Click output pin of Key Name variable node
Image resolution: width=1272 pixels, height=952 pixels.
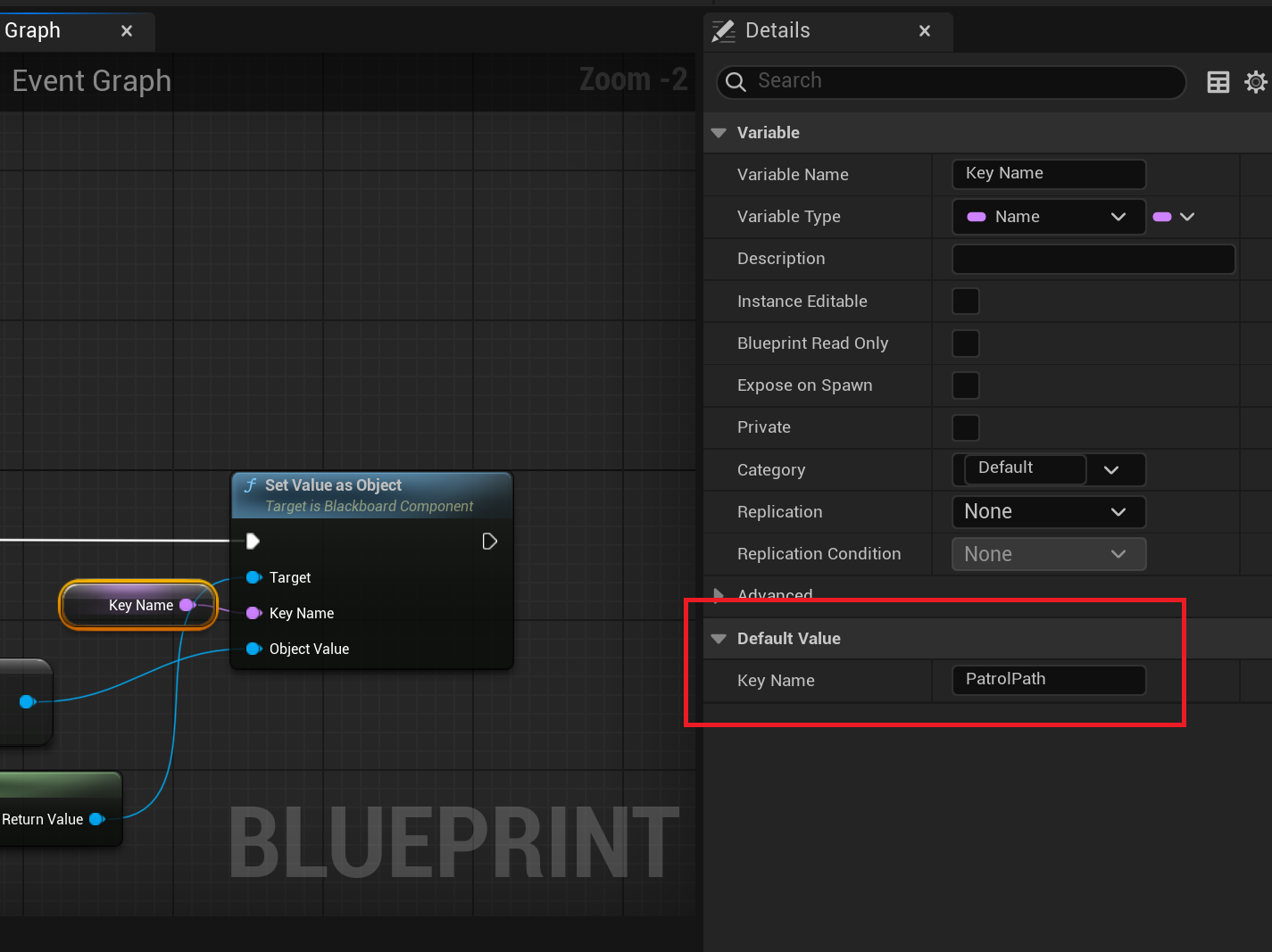pyautogui.click(x=187, y=605)
